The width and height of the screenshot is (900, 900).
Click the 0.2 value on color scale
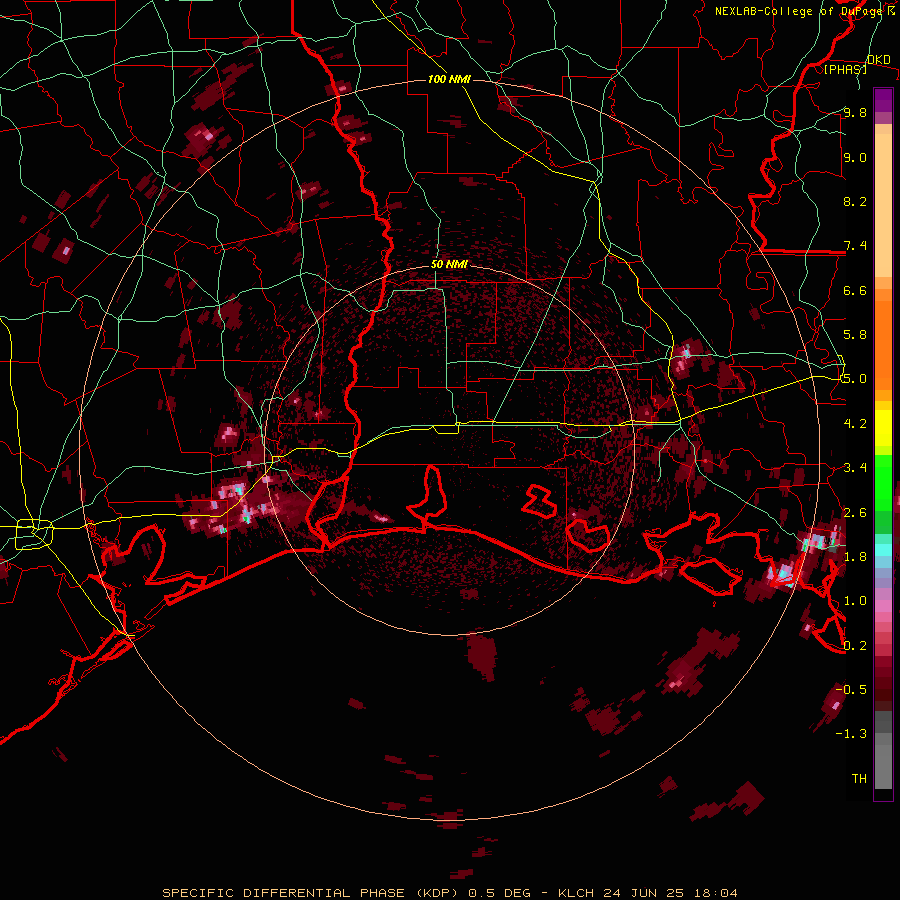(855, 645)
